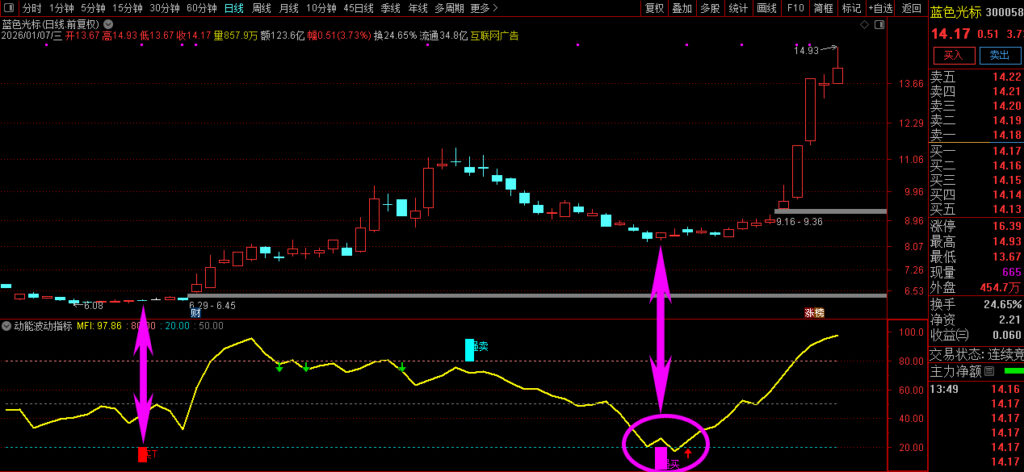Click the panel layout icon left of 分时

pyautogui.click(x=10, y=7)
